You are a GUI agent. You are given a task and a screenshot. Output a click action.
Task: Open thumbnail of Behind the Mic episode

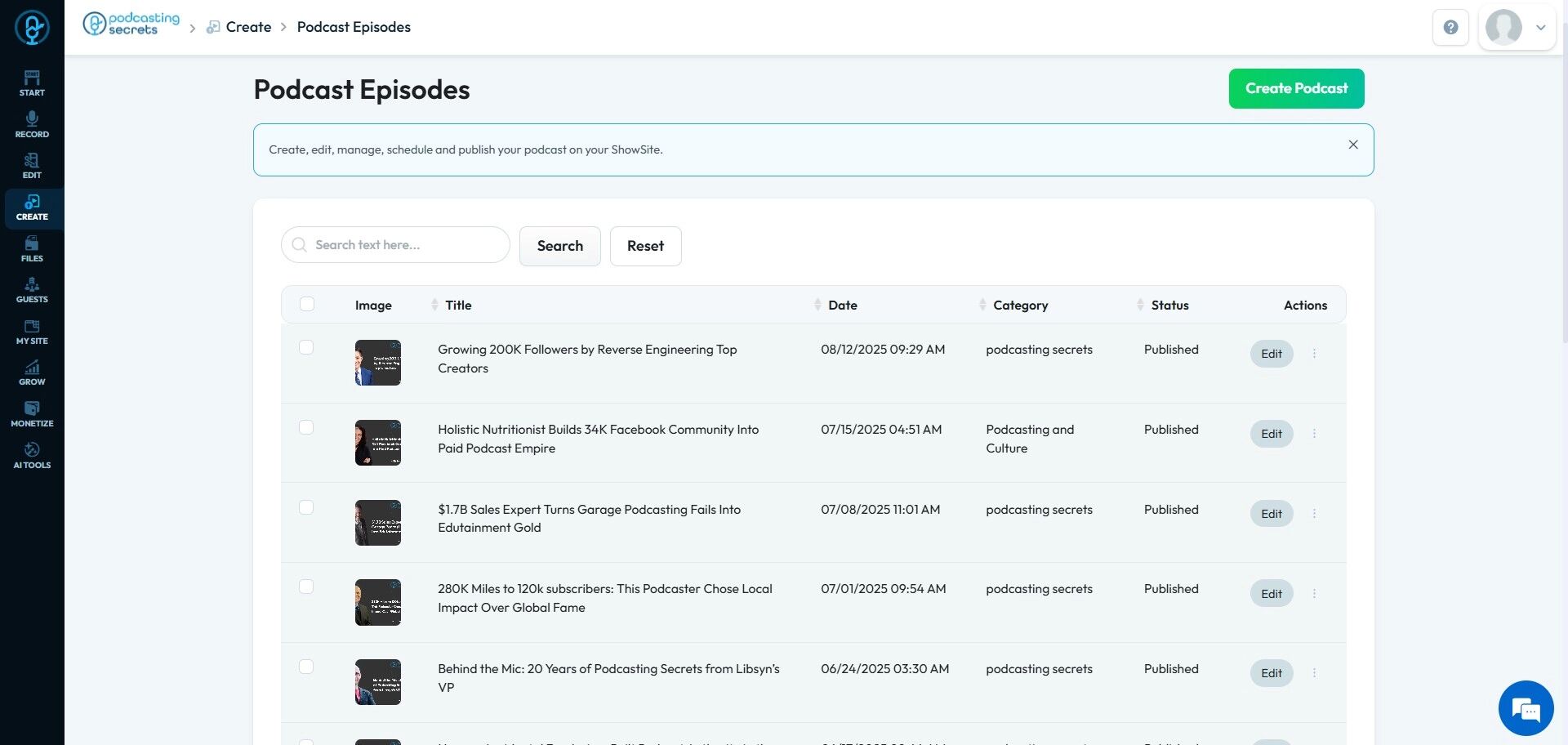point(378,682)
